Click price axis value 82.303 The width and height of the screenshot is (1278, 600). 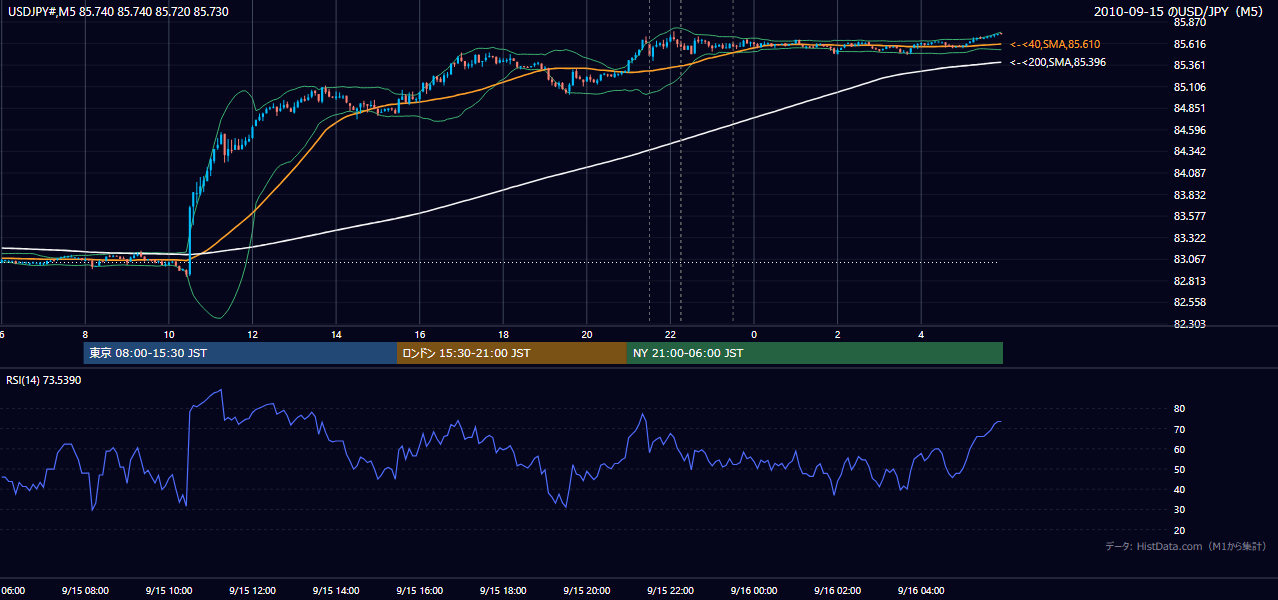click(1189, 324)
